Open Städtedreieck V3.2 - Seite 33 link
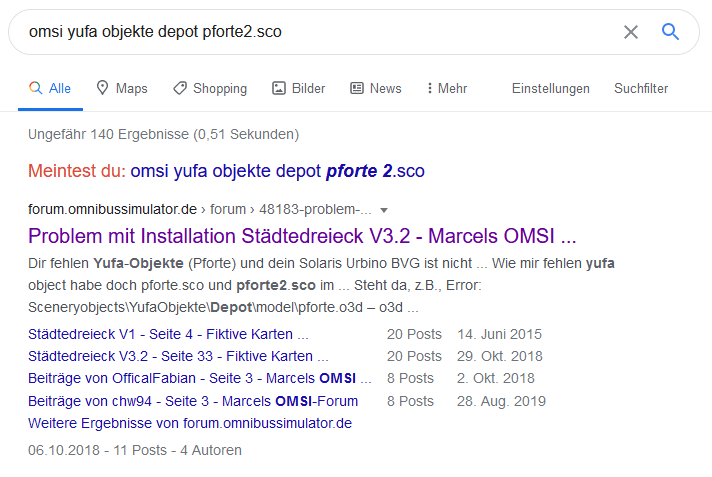This screenshot has width=712, height=477. click(x=170, y=356)
